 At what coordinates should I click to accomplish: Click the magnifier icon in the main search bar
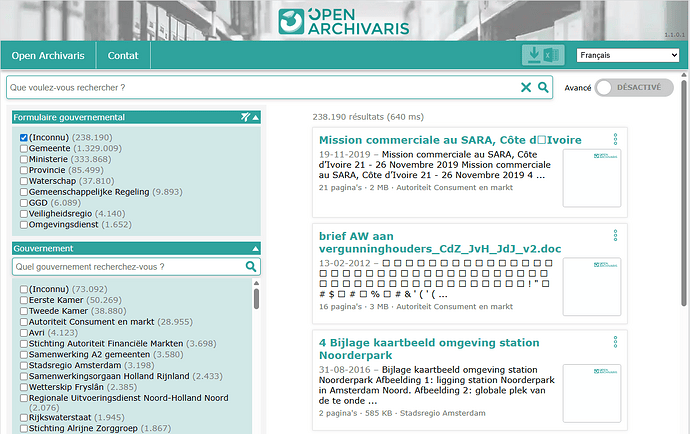[x=544, y=88]
